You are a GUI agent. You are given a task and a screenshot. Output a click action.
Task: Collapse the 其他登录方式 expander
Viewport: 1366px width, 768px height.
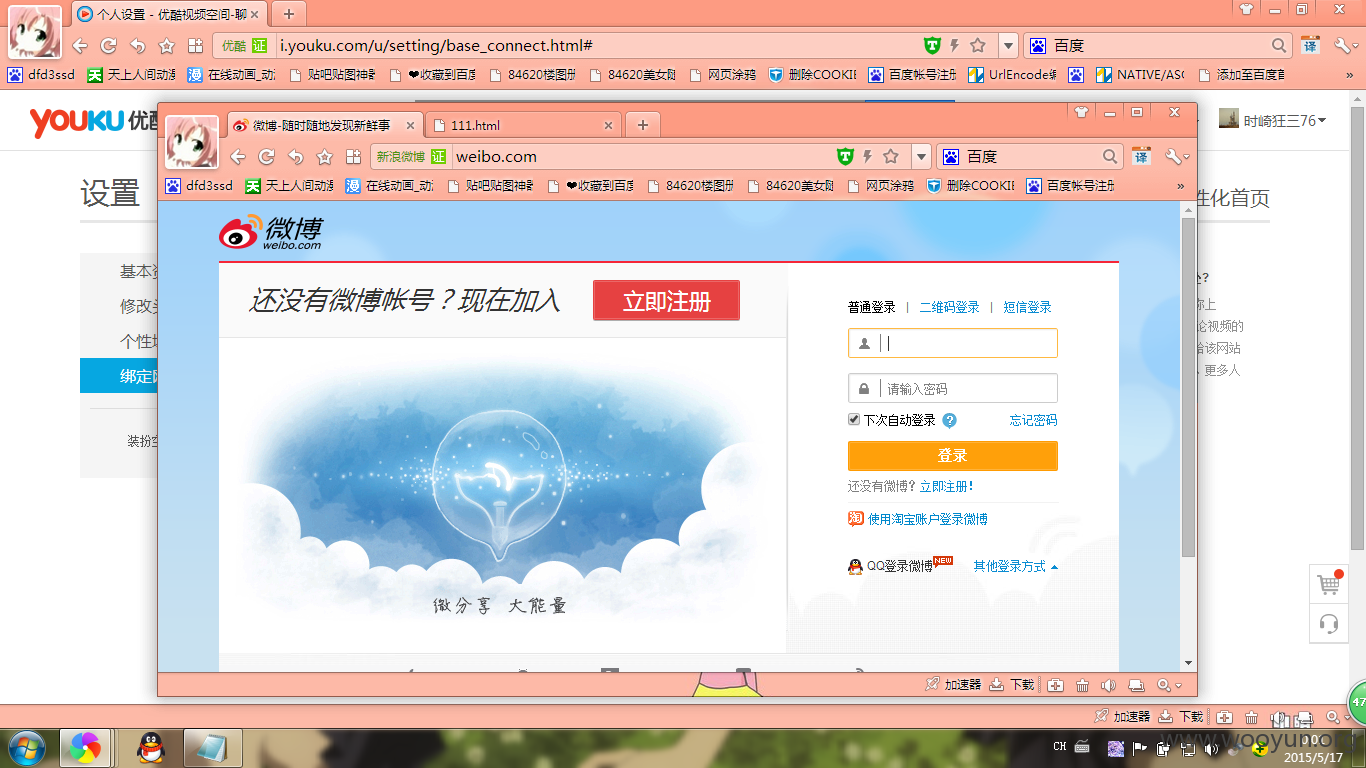1015,566
